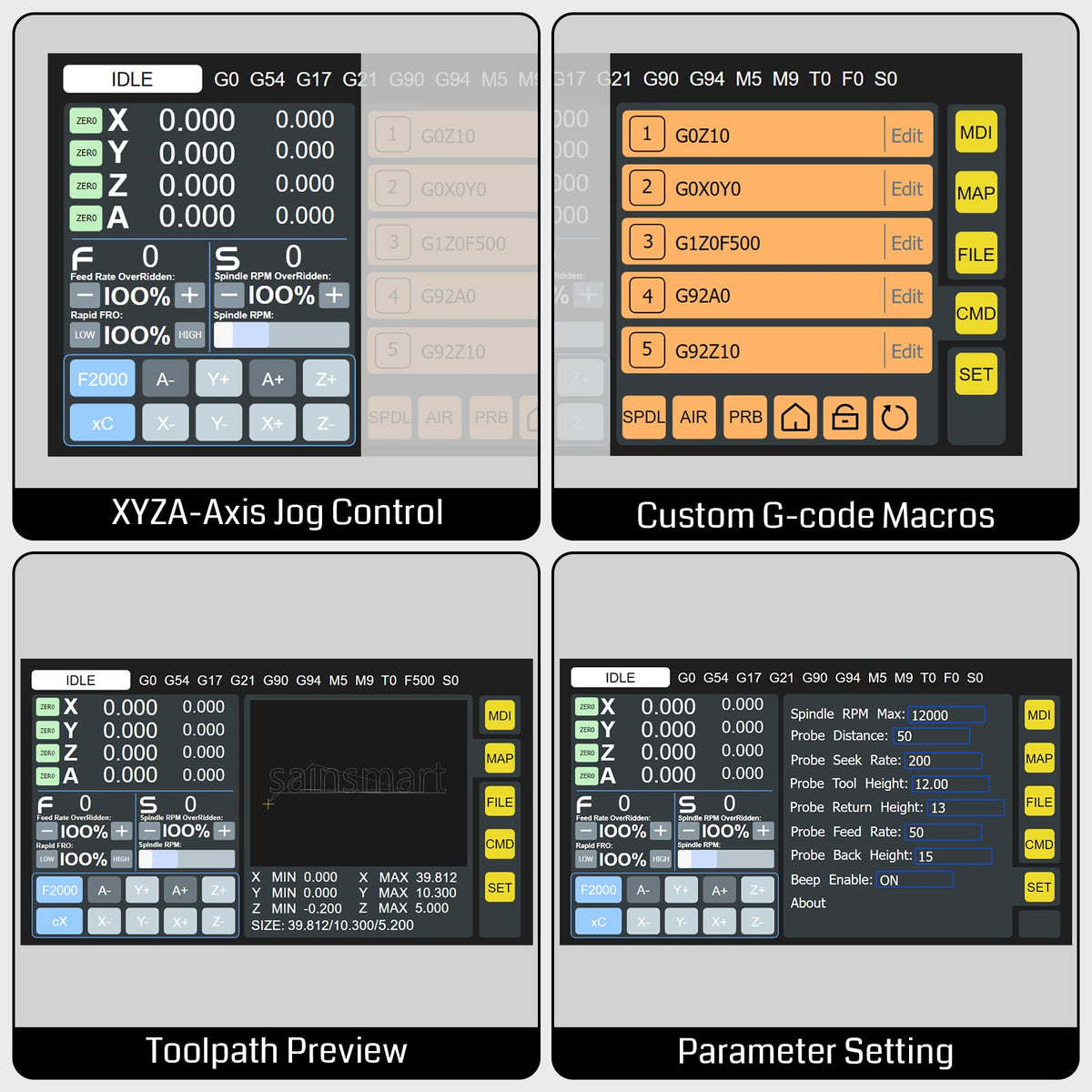Screen dimensions: 1092x1092
Task: Zero the Z axis in Jog Control panel
Action: 86,186
